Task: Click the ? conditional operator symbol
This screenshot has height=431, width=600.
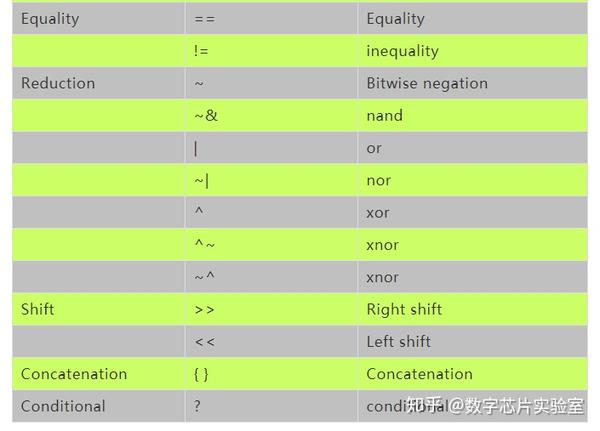Action: [197, 406]
